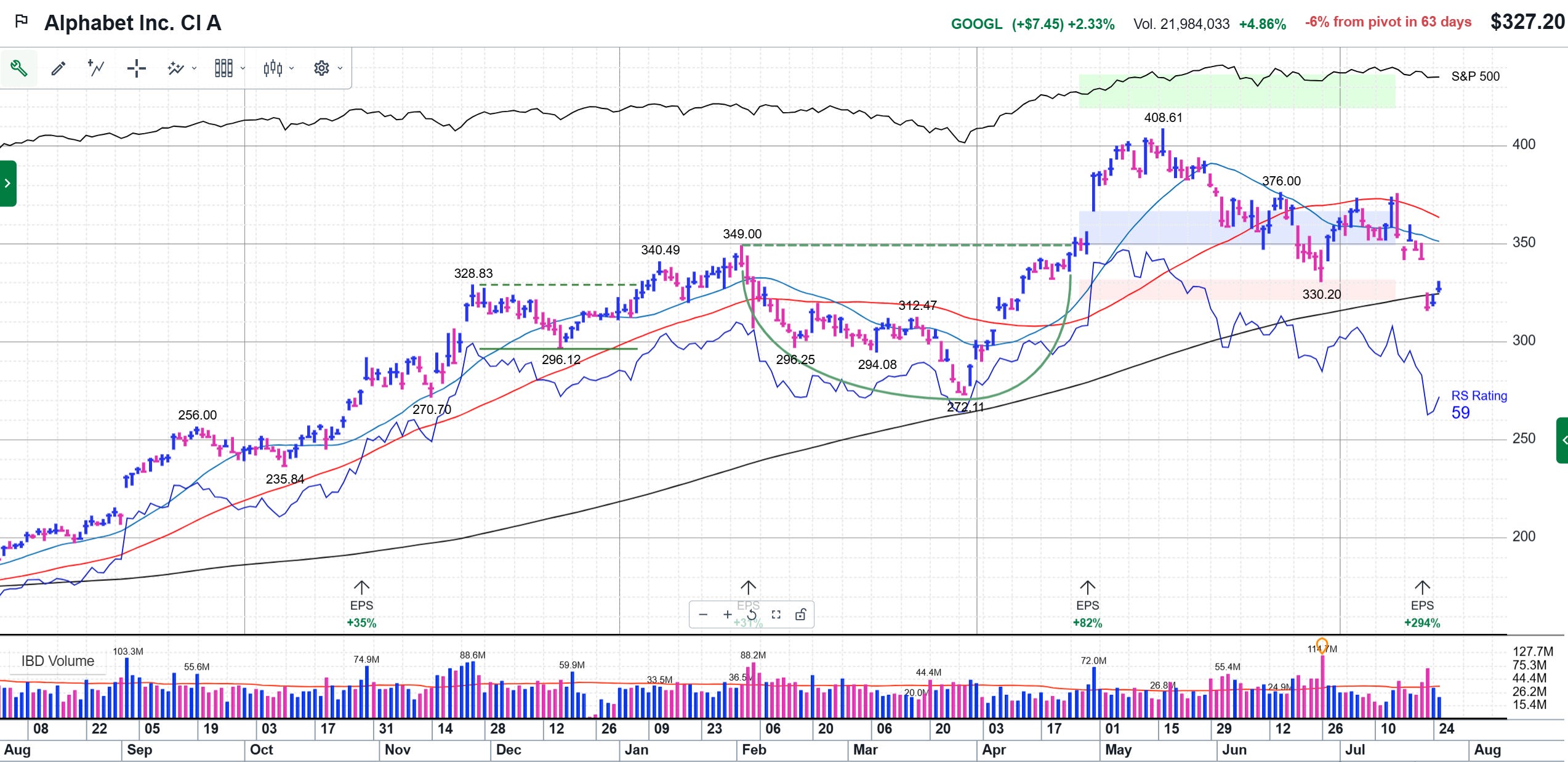Click the 400 price axis label
The width and height of the screenshot is (1568, 762).
(1524, 144)
